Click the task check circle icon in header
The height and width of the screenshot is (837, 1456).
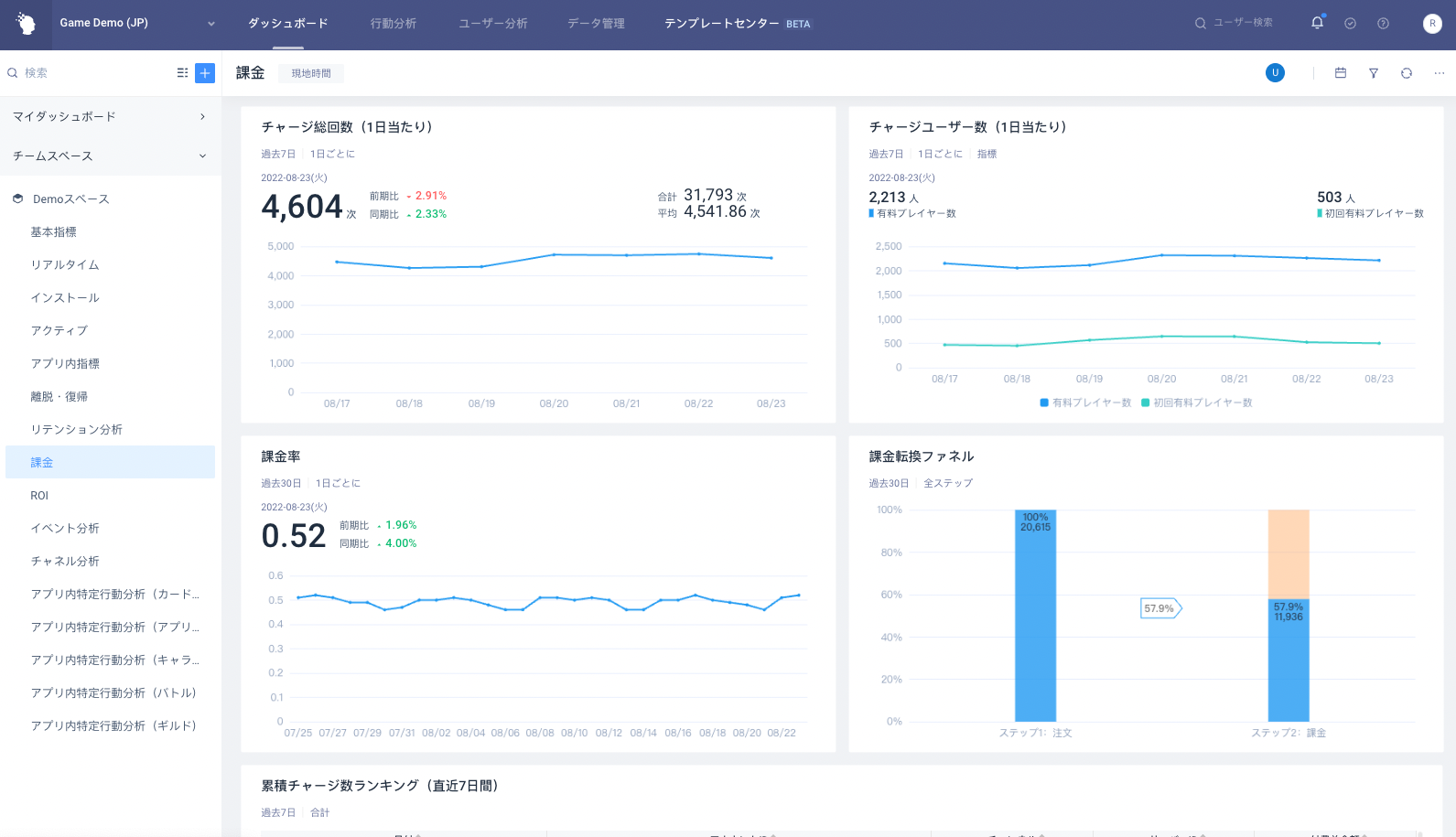(x=1350, y=24)
